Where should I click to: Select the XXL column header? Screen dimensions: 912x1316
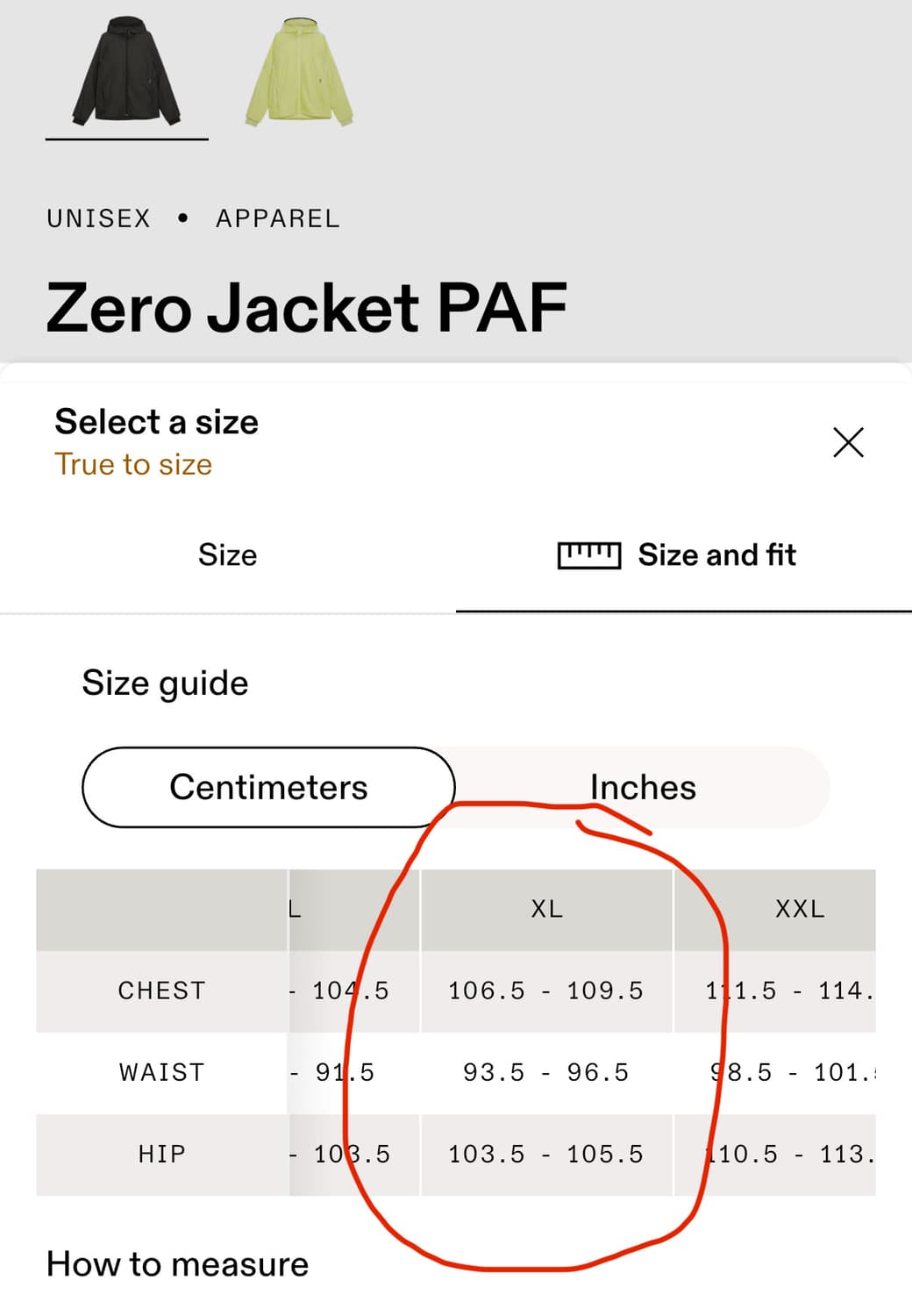800,909
